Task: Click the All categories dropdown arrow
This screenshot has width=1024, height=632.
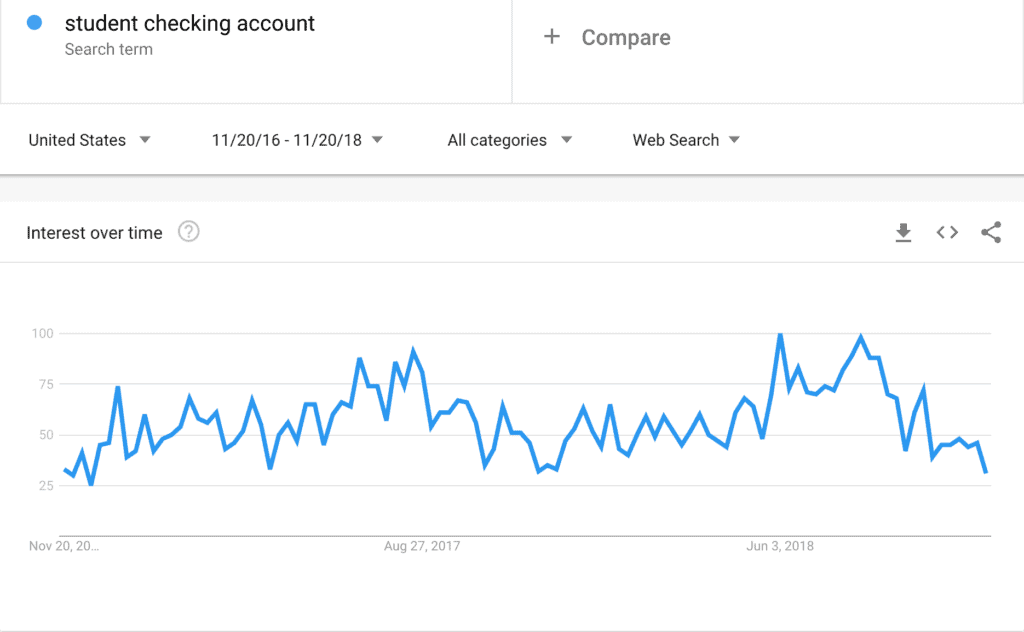Action: [566, 140]
